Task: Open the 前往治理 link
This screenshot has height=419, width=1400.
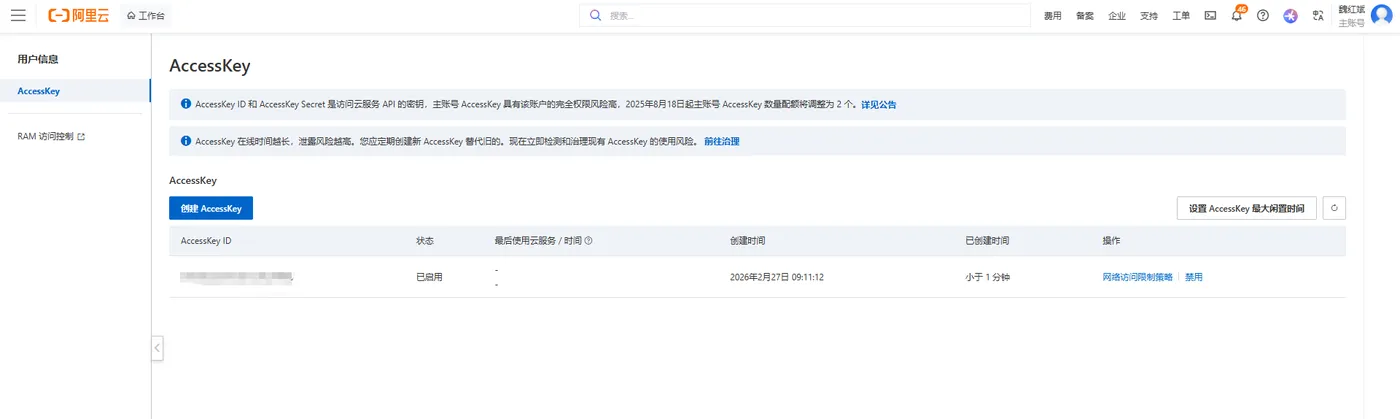Action: tap(721, 141)
